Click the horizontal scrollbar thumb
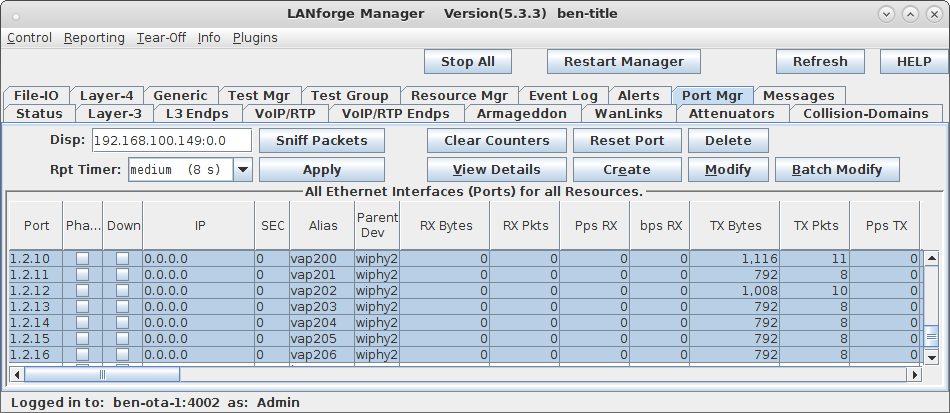The width and height of the screenshot is (950, 413). [x=102, y=375]
